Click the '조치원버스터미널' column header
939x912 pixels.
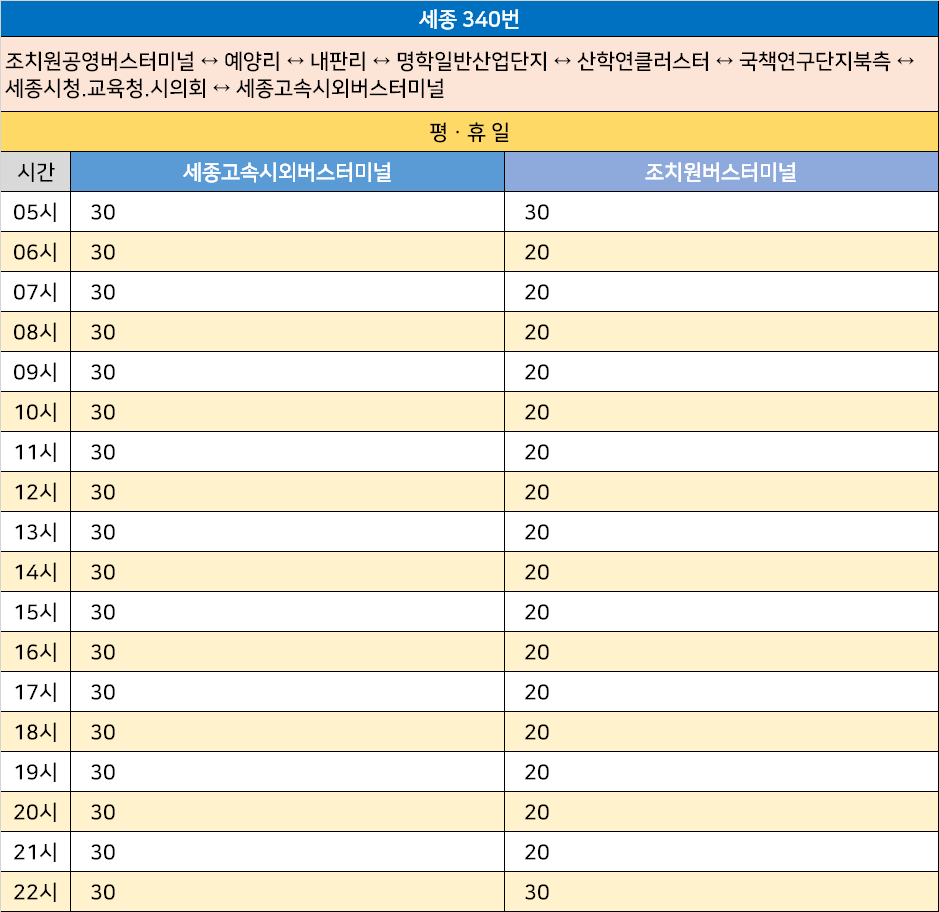click(x=720, y=172)
